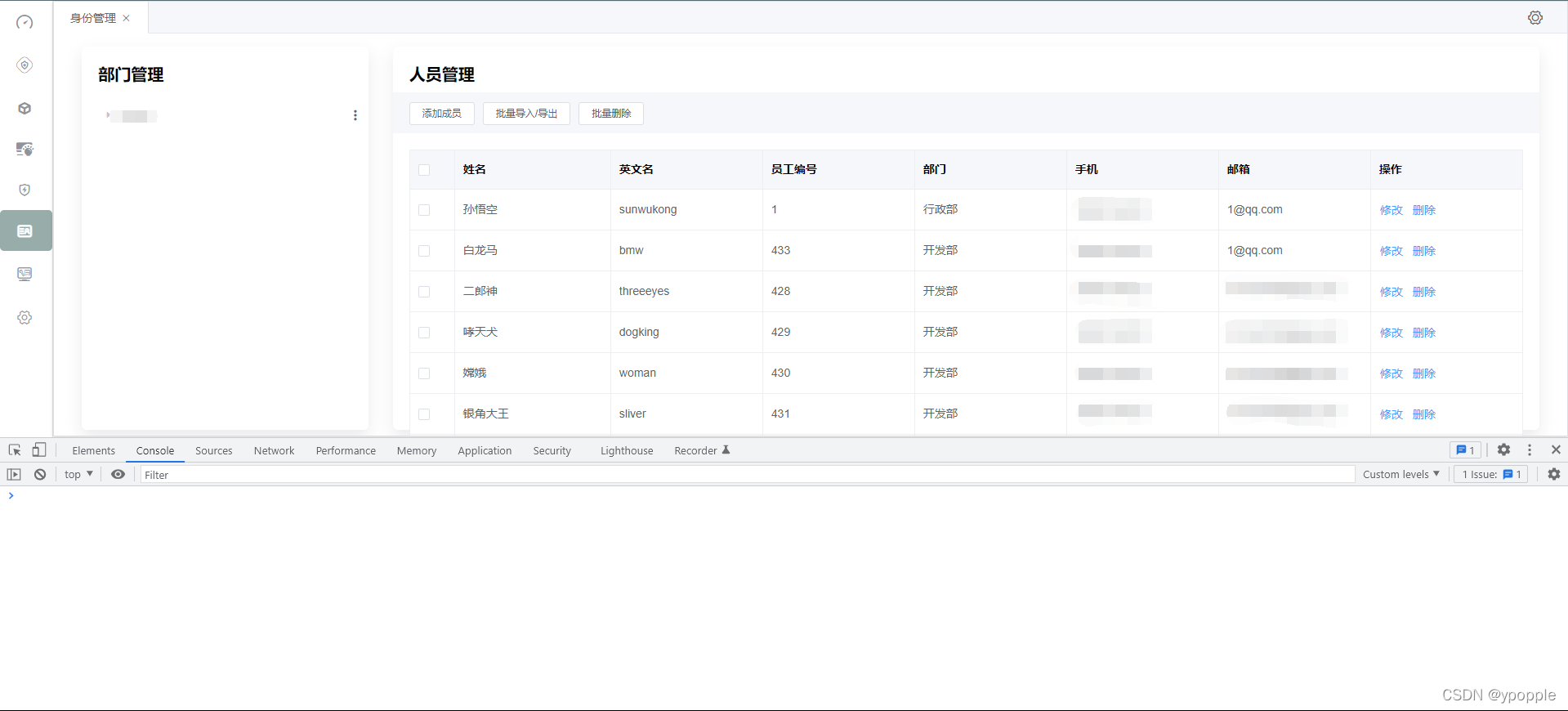
Task: Switch to the Sources tab
Action: pos(214,450)
